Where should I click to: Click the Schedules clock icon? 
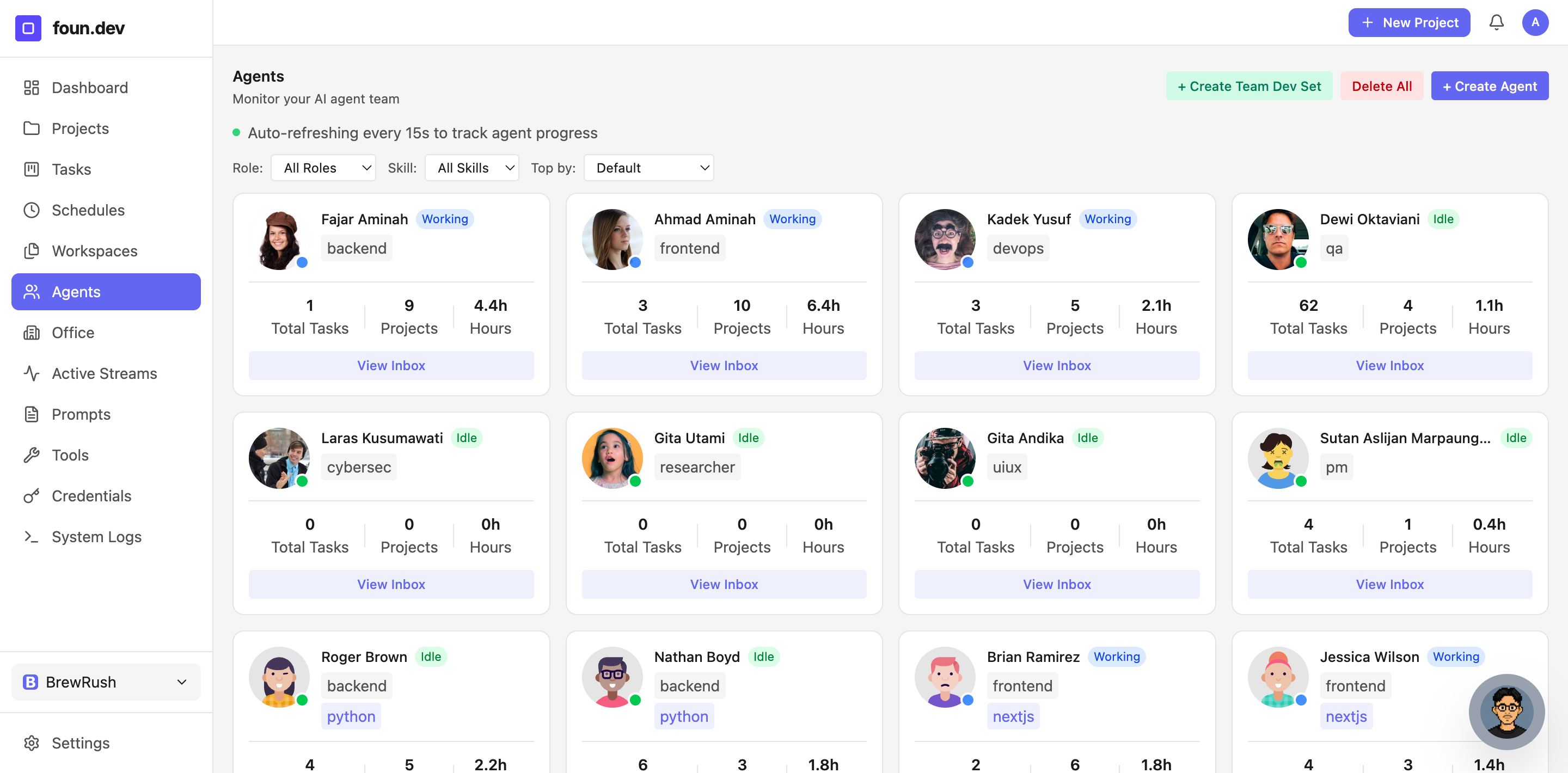click(x=32, y=210)
